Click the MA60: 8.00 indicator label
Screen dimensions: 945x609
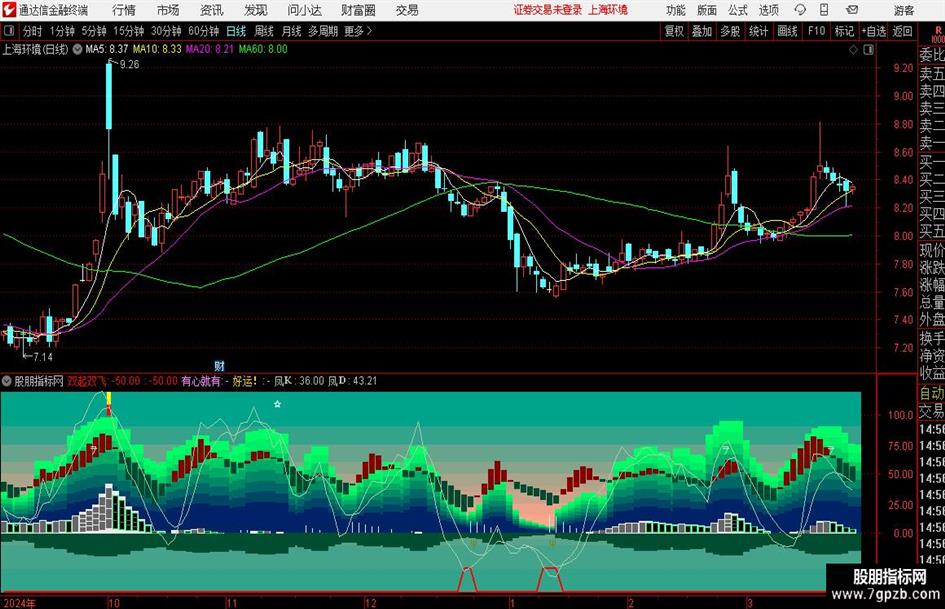pyautogui.click(x=263, y=49)
